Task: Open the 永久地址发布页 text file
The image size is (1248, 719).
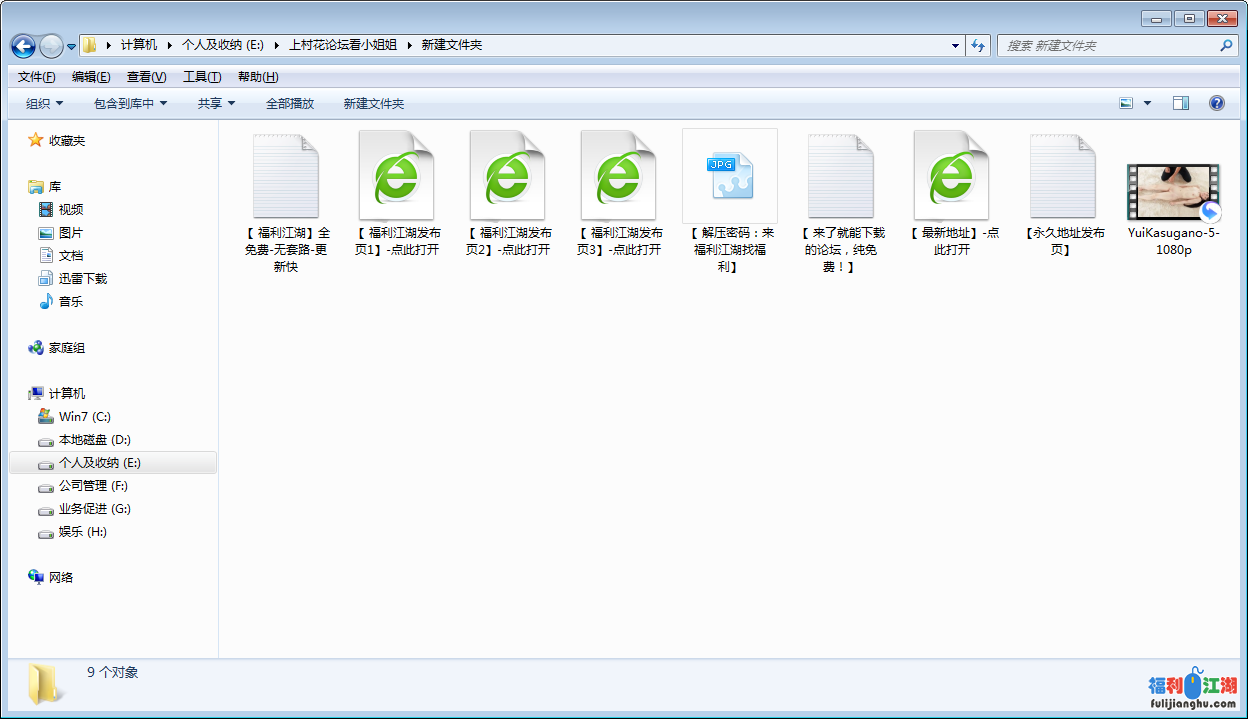Action: [x=1063, y=176]
